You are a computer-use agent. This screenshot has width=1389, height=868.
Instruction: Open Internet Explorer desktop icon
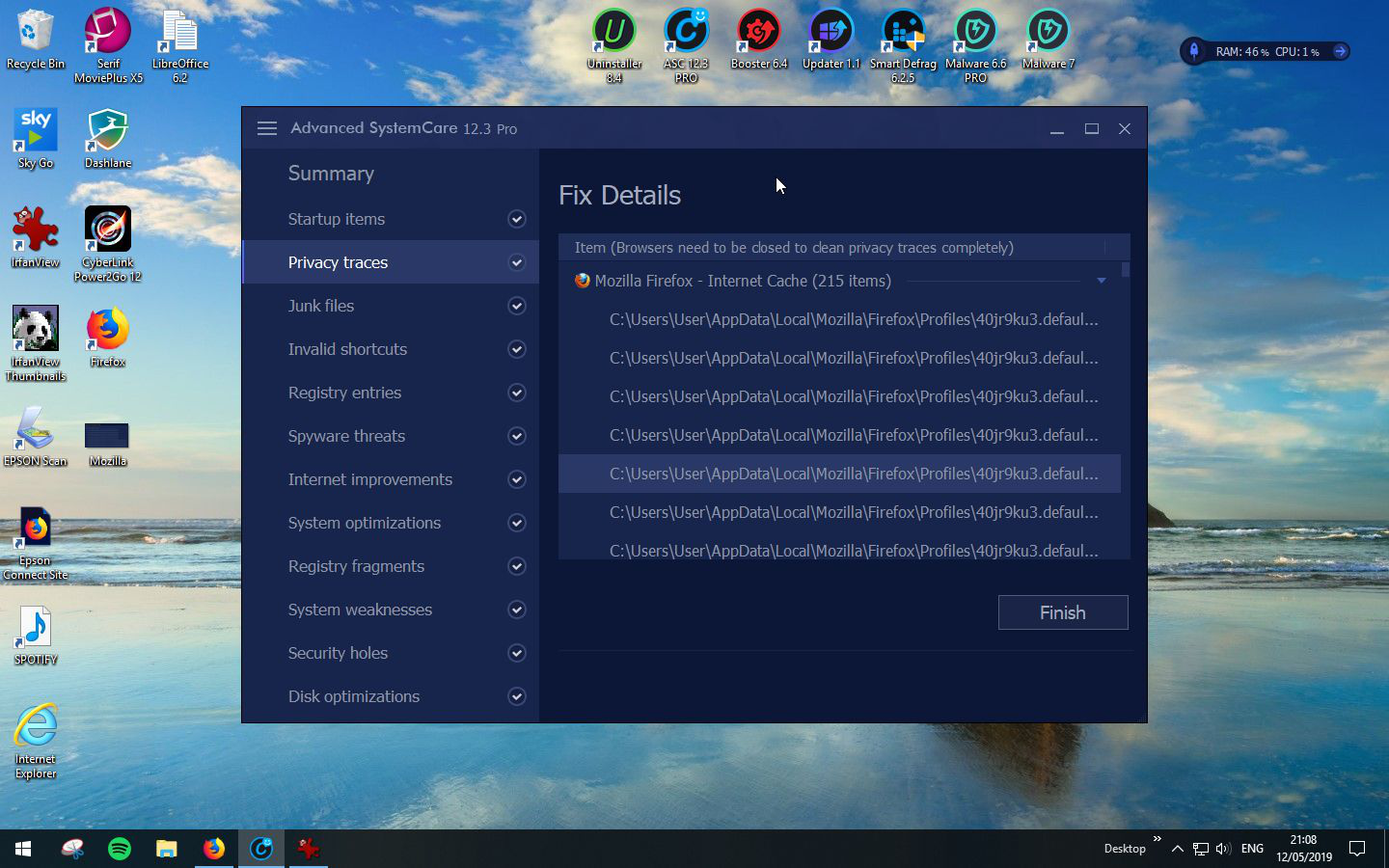[36, 741]
